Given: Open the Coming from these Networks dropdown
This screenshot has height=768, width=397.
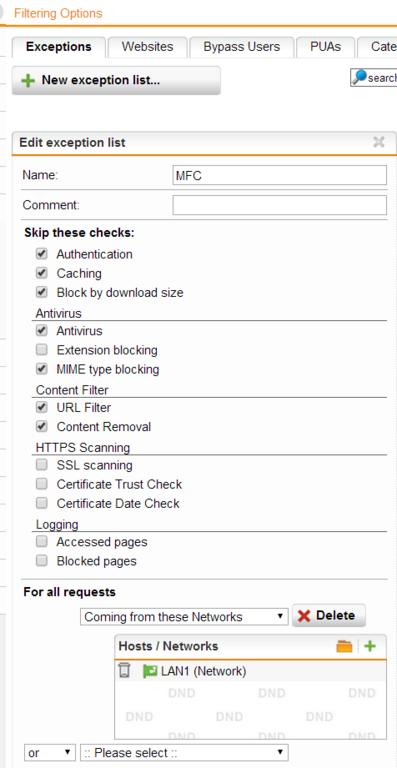Looking at the screenshot, I should [x=184, y=617].
